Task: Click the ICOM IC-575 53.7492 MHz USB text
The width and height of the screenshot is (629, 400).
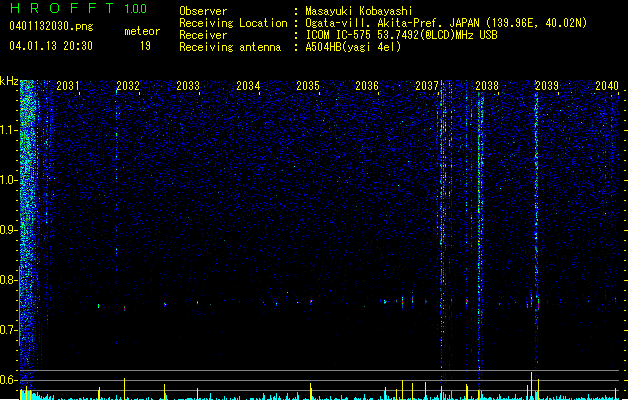Action: tap(401, 35)
